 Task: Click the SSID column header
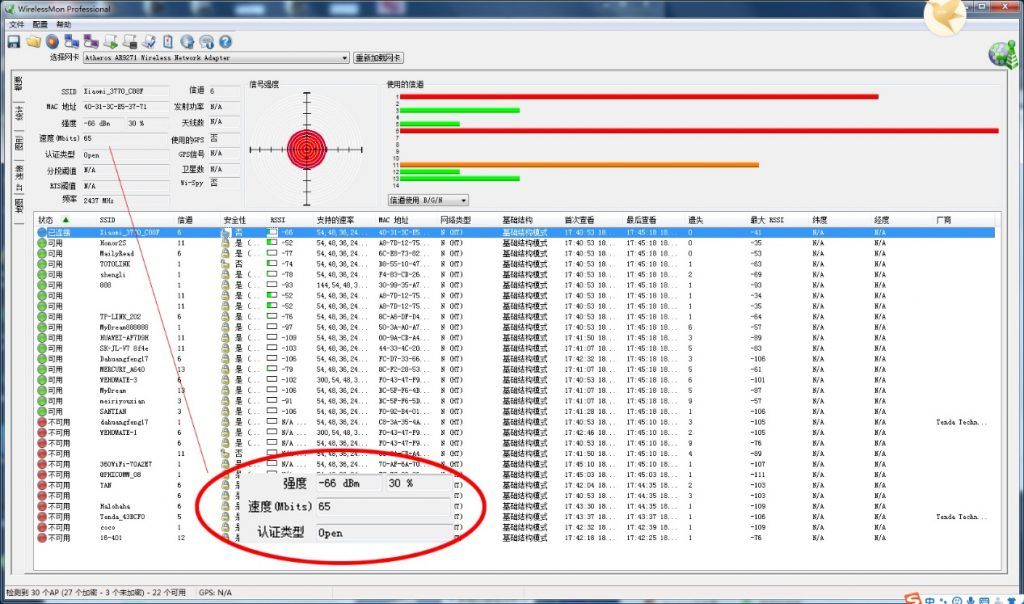[x=107, y=220]
